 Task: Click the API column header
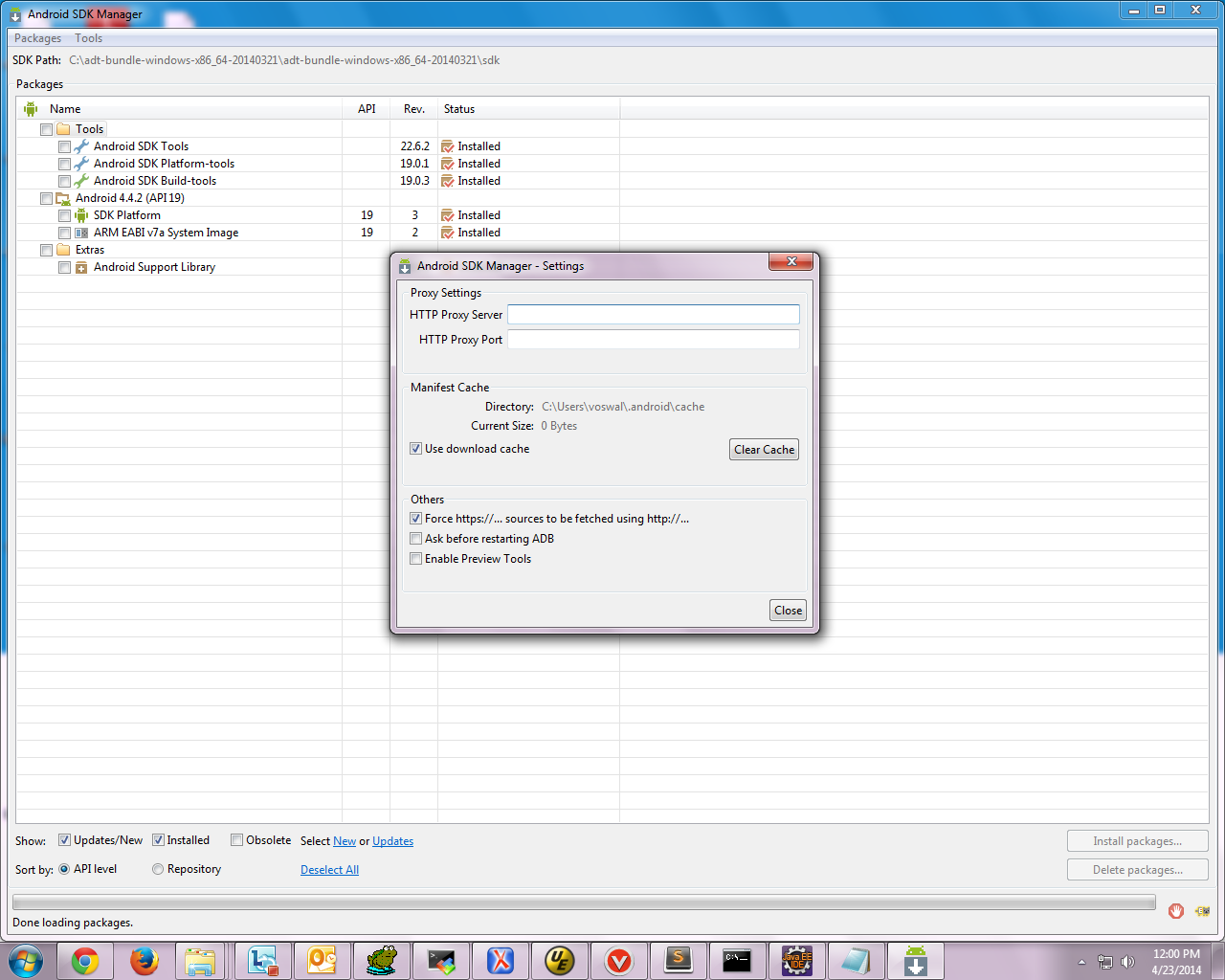click(x=367, y=109)
